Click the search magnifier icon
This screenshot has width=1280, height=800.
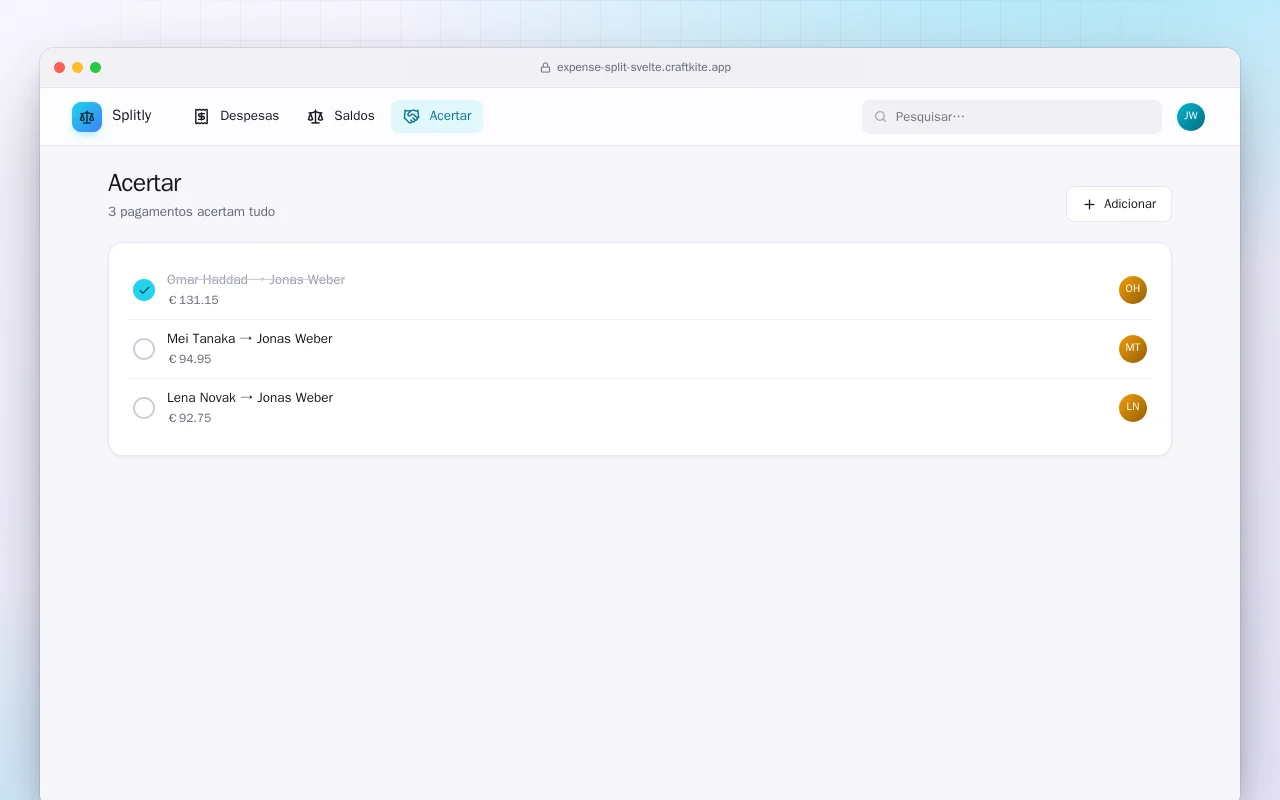coord(881,117)
